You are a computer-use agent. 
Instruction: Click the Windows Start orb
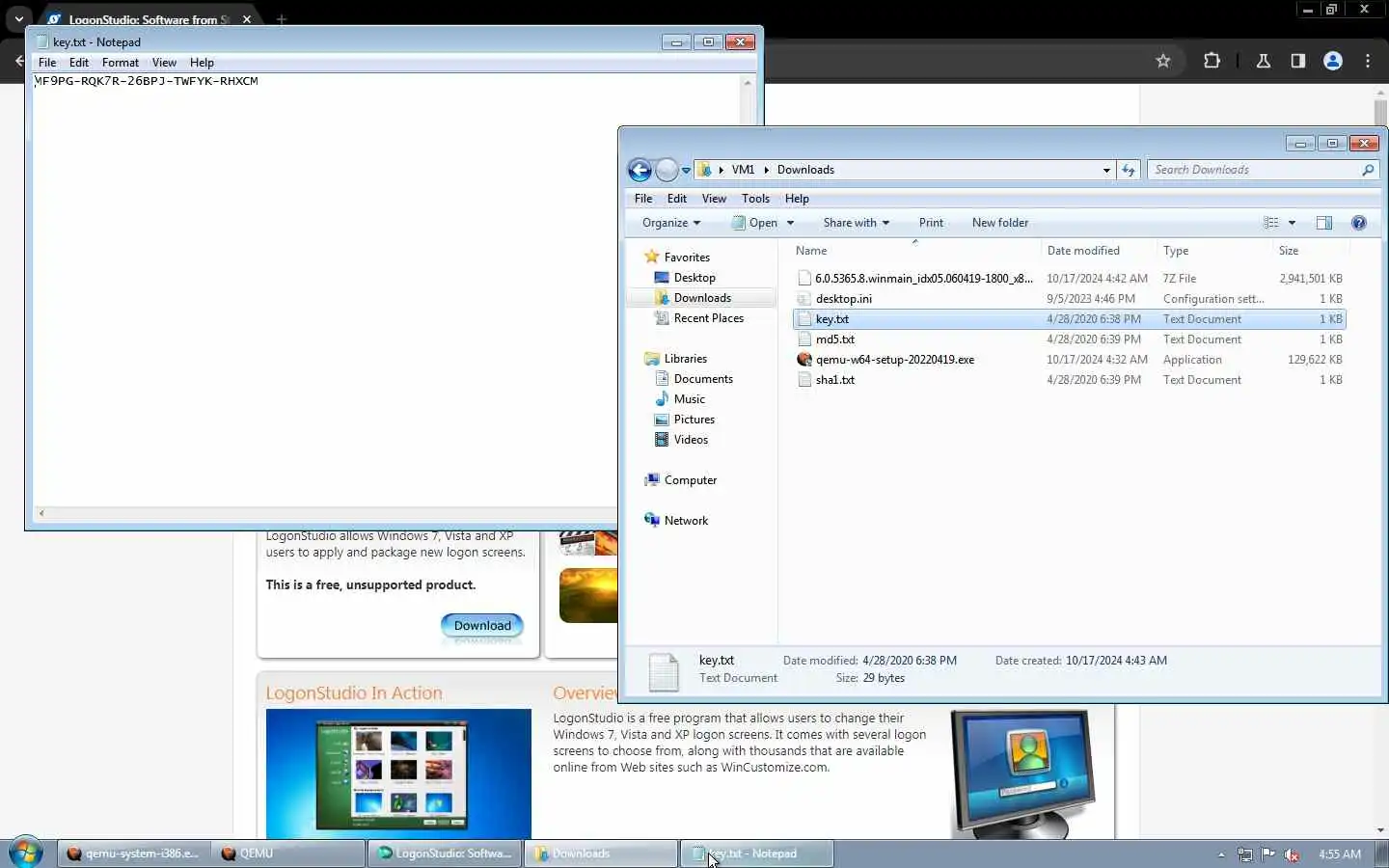point(25,854)
